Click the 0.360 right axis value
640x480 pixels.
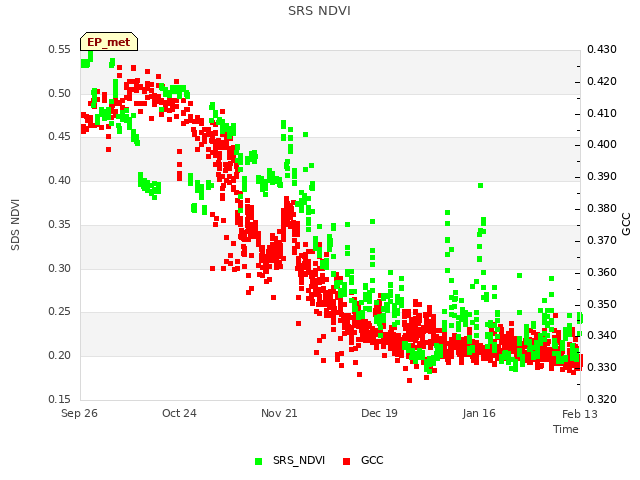pyautogui.click(x=602, y=272)
